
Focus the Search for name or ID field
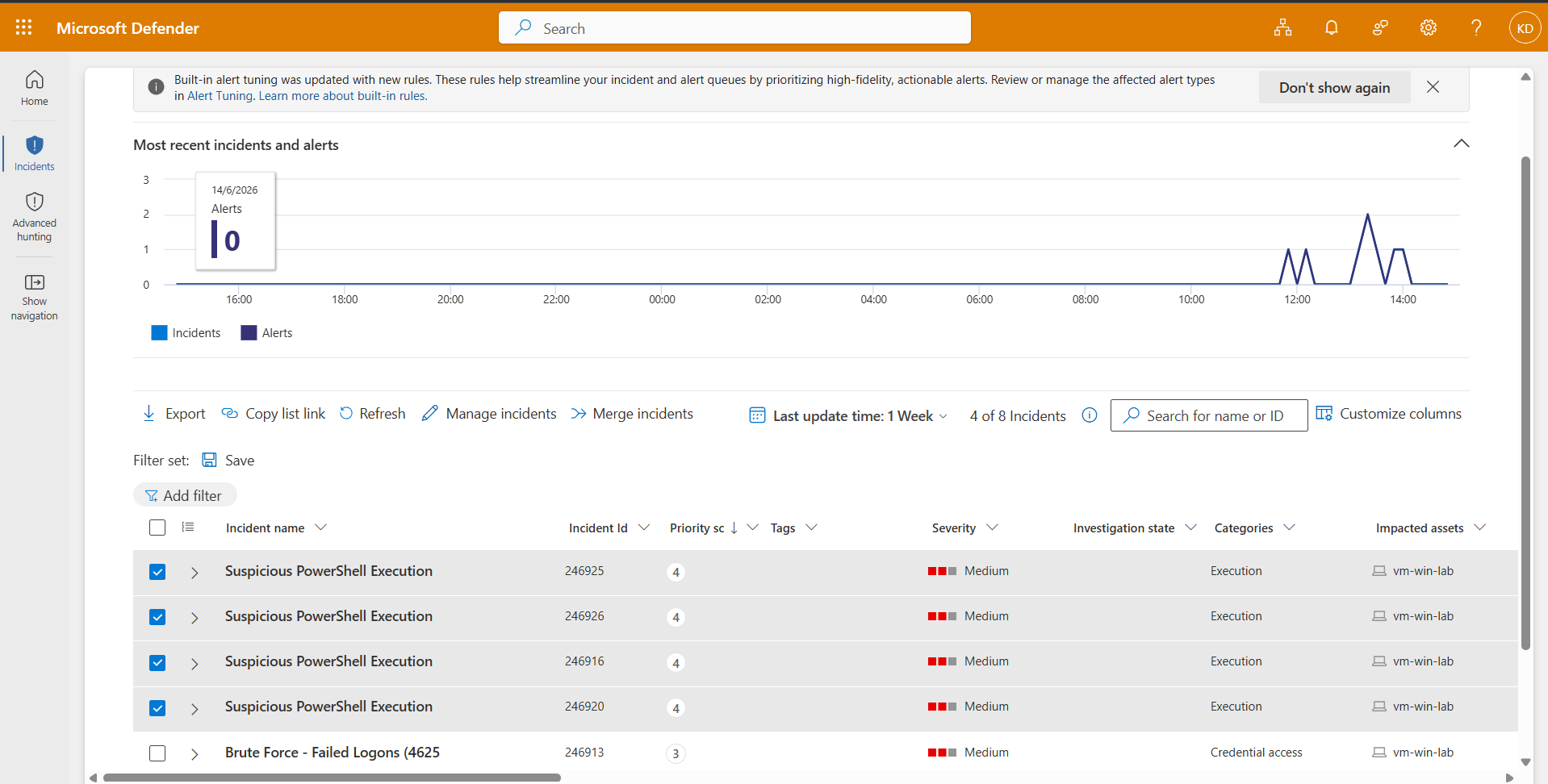click(1209, 415)
